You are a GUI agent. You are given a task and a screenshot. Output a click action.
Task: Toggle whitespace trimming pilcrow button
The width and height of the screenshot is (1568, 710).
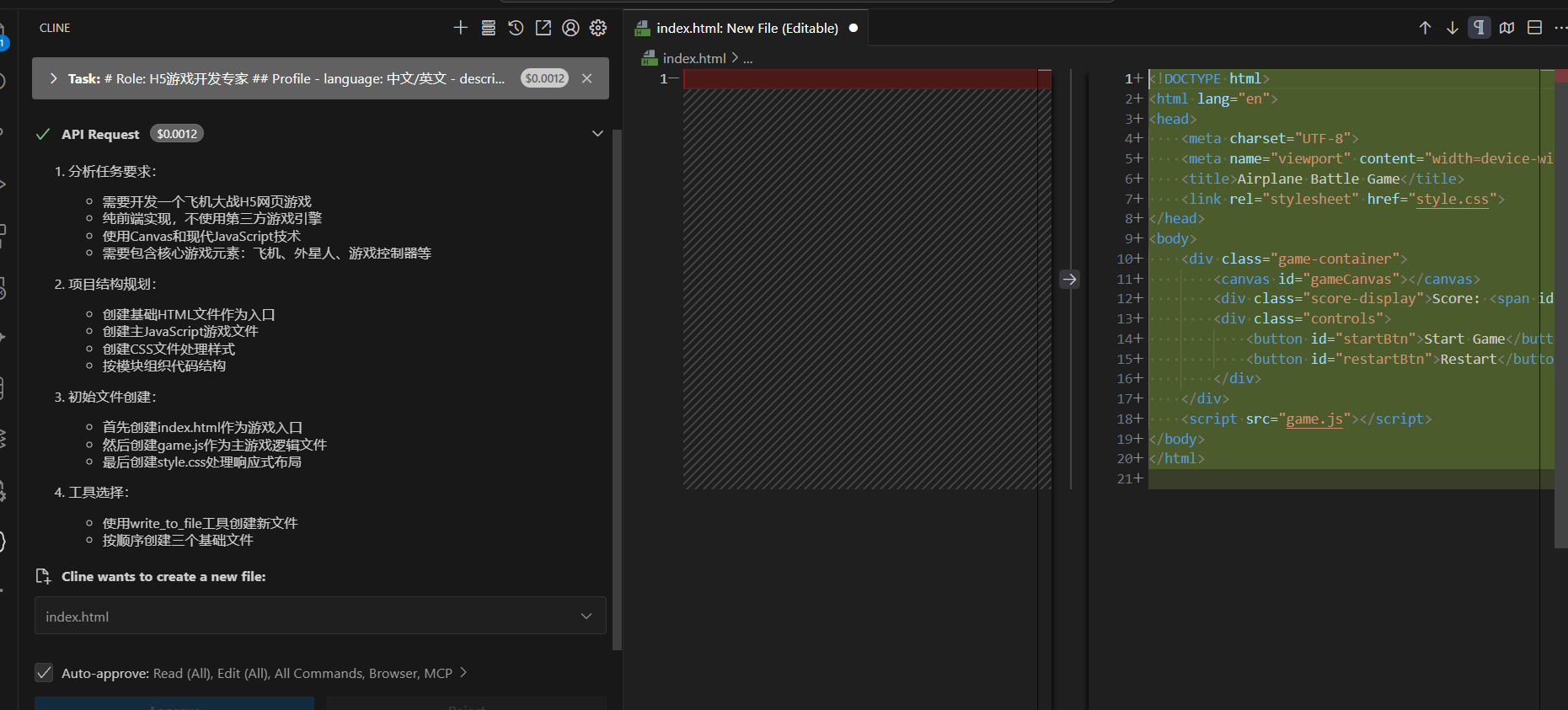click(x=1480, y=28)
